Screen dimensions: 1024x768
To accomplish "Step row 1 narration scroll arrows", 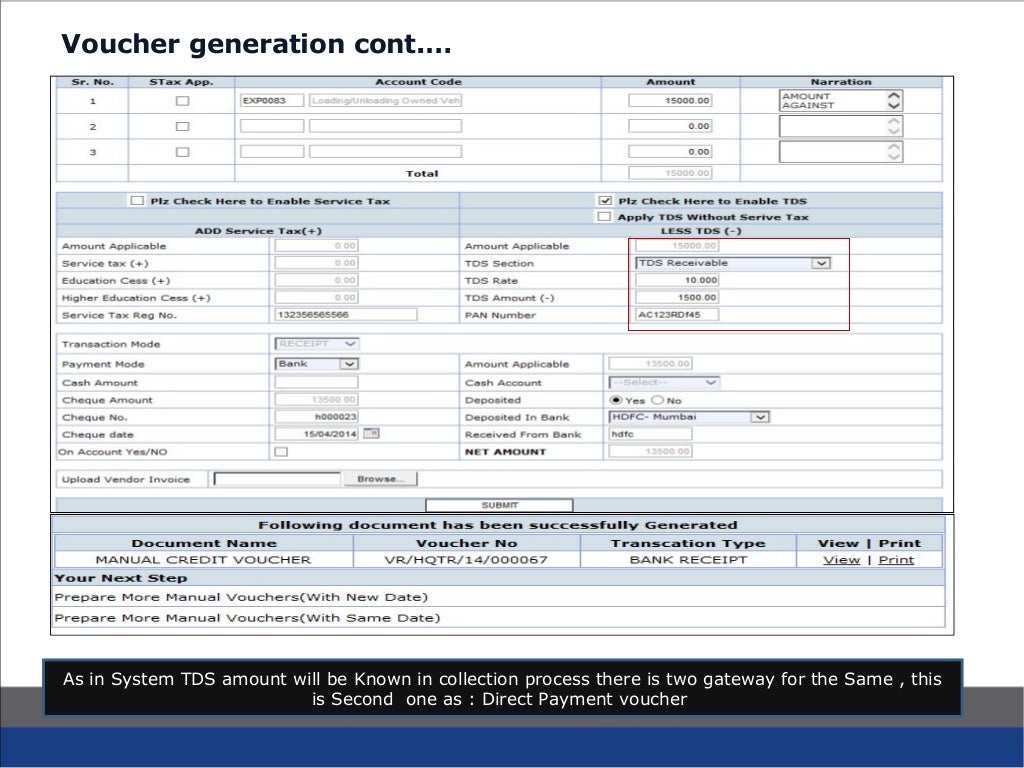I will pyautogui.click(x=894, y=101).
